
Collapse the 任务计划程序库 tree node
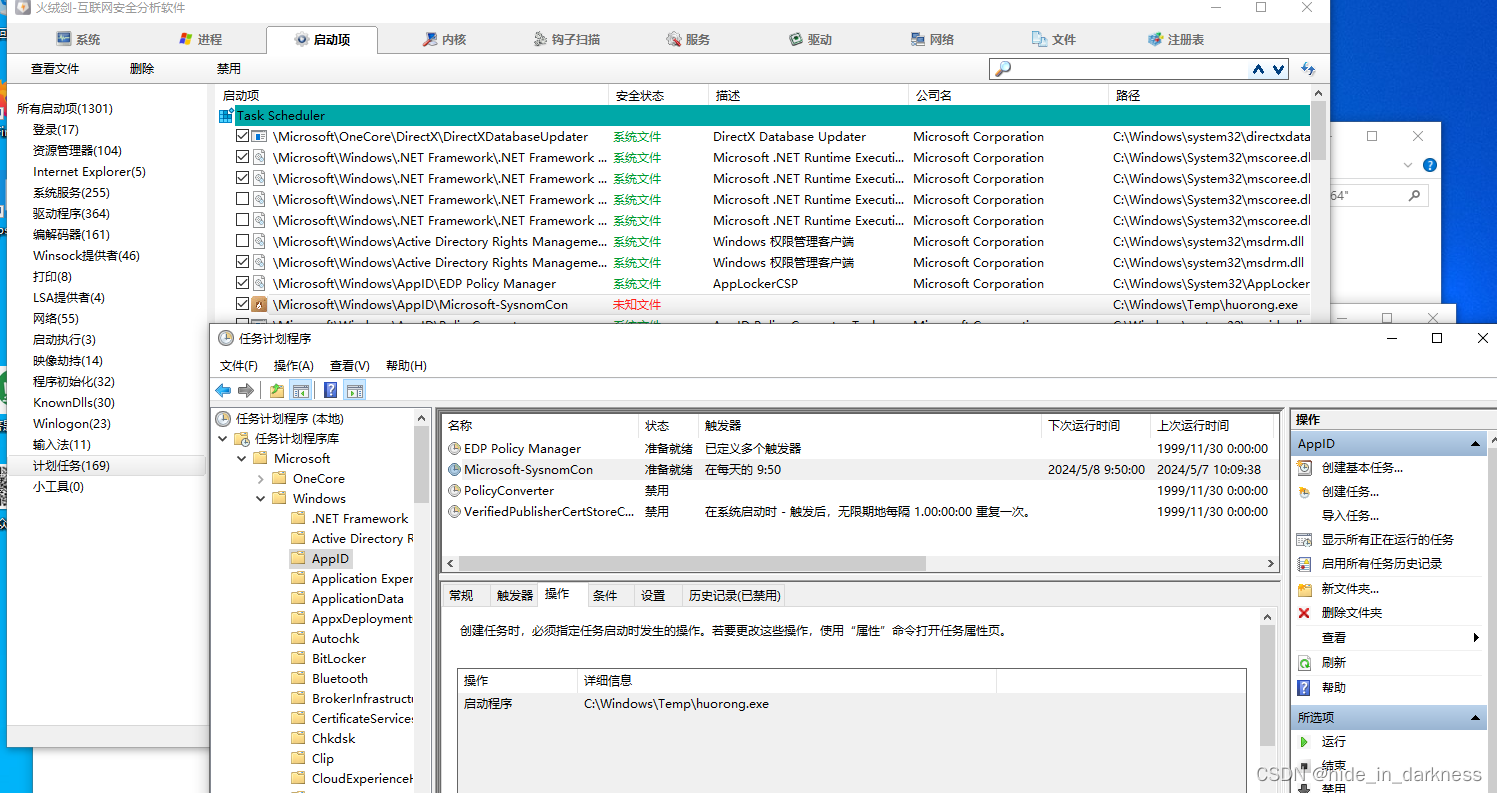coord(222,439)
